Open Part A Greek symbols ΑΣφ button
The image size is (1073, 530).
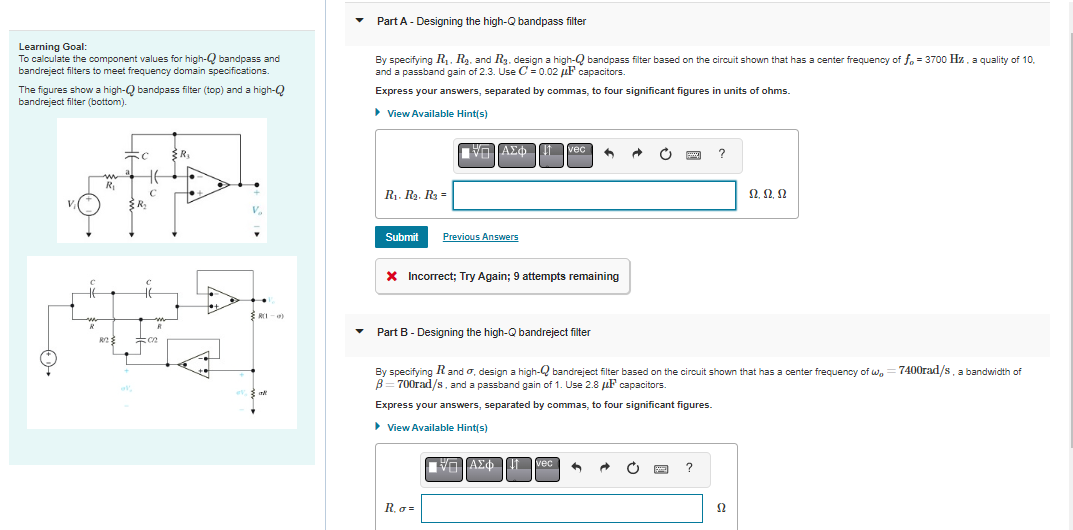click(x=517, y=155)
